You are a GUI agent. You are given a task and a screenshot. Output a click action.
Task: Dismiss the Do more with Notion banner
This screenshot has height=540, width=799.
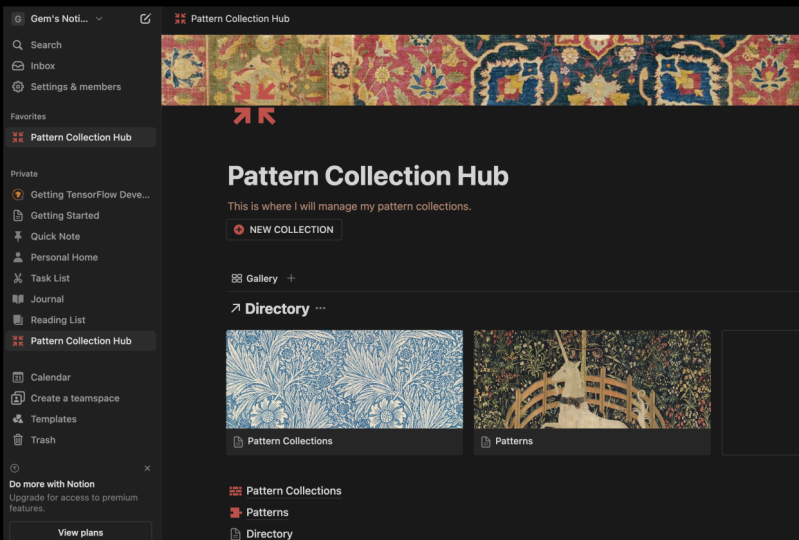pos(147,468)
